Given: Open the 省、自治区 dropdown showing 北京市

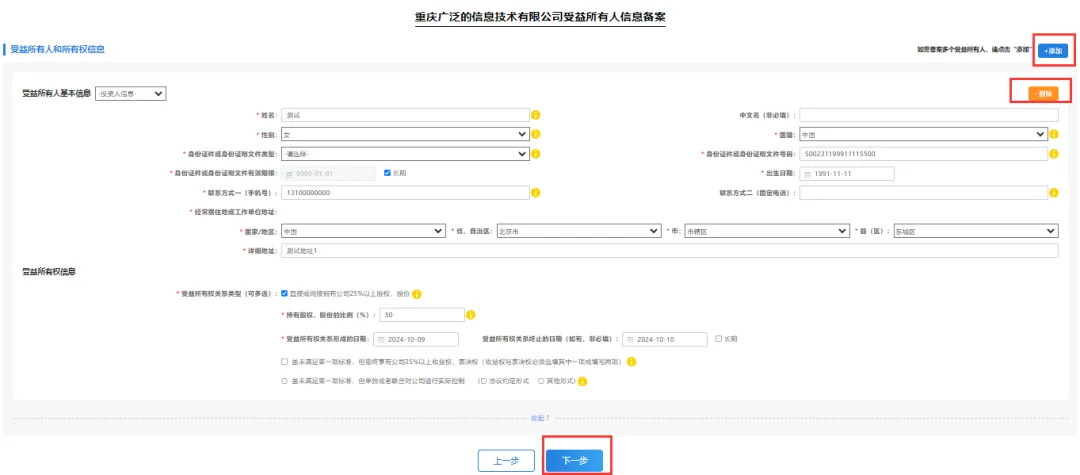Looking at the screenshot, I should pos(577,231).
